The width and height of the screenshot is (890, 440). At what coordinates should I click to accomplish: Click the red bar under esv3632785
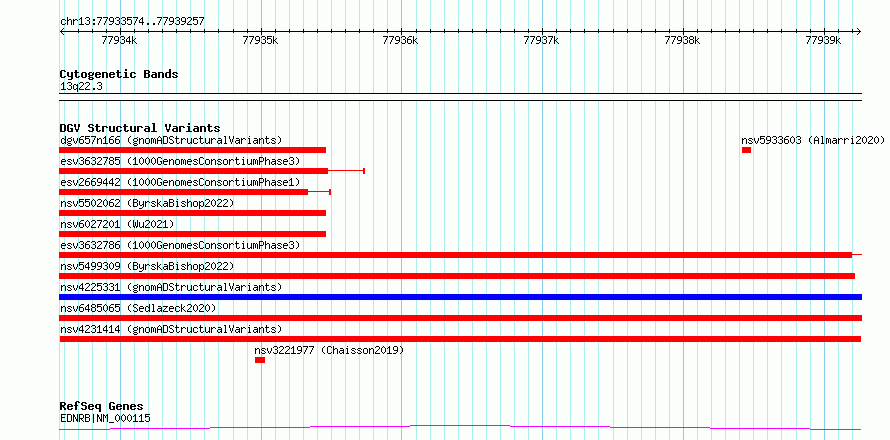212,171
